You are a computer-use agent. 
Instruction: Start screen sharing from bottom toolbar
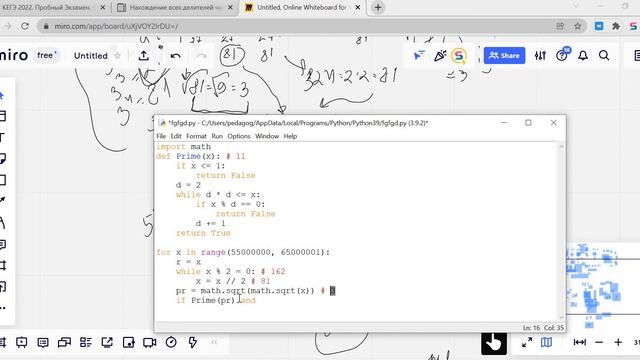(x=107, y=342)
